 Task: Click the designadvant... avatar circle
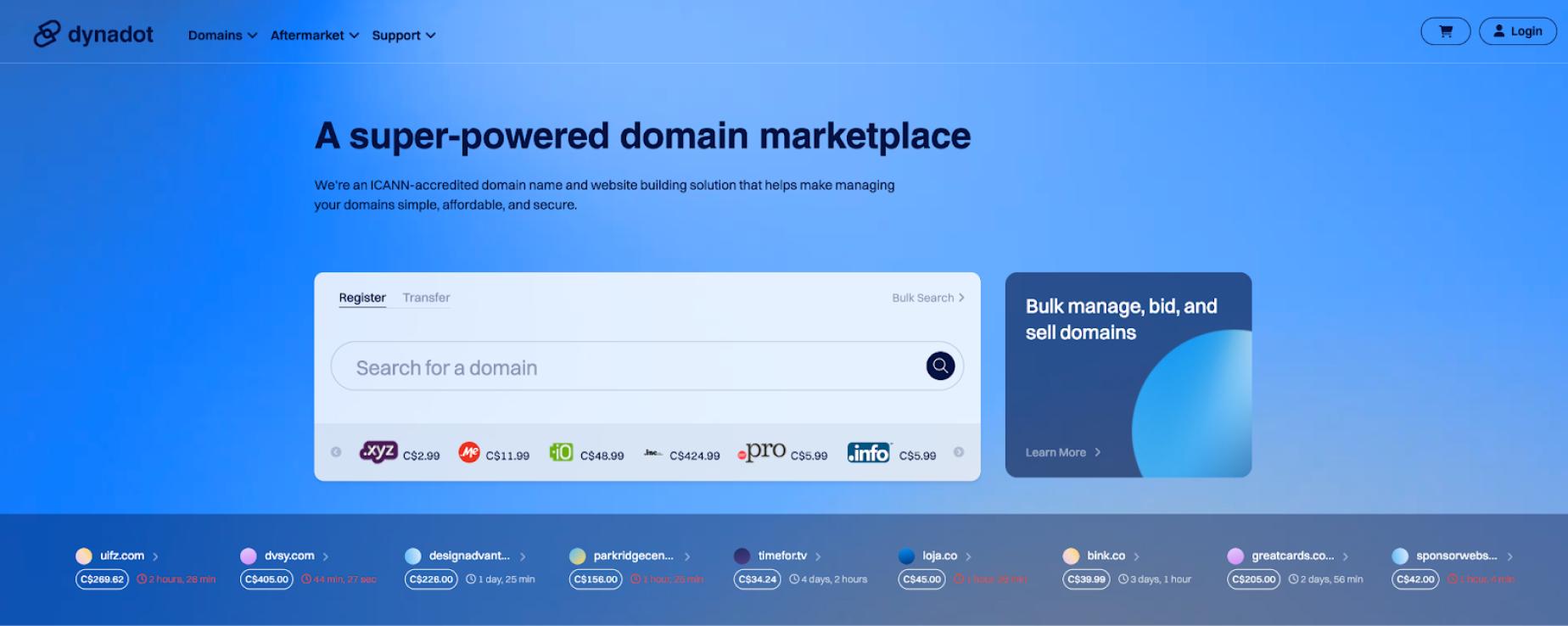point(413,556)
